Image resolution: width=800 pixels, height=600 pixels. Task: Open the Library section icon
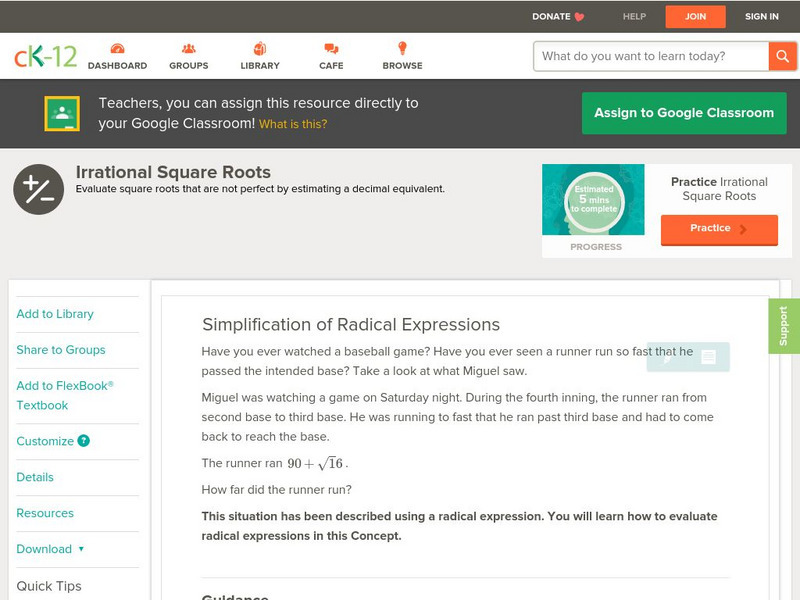pyautogui.click(x=259, y=47)
